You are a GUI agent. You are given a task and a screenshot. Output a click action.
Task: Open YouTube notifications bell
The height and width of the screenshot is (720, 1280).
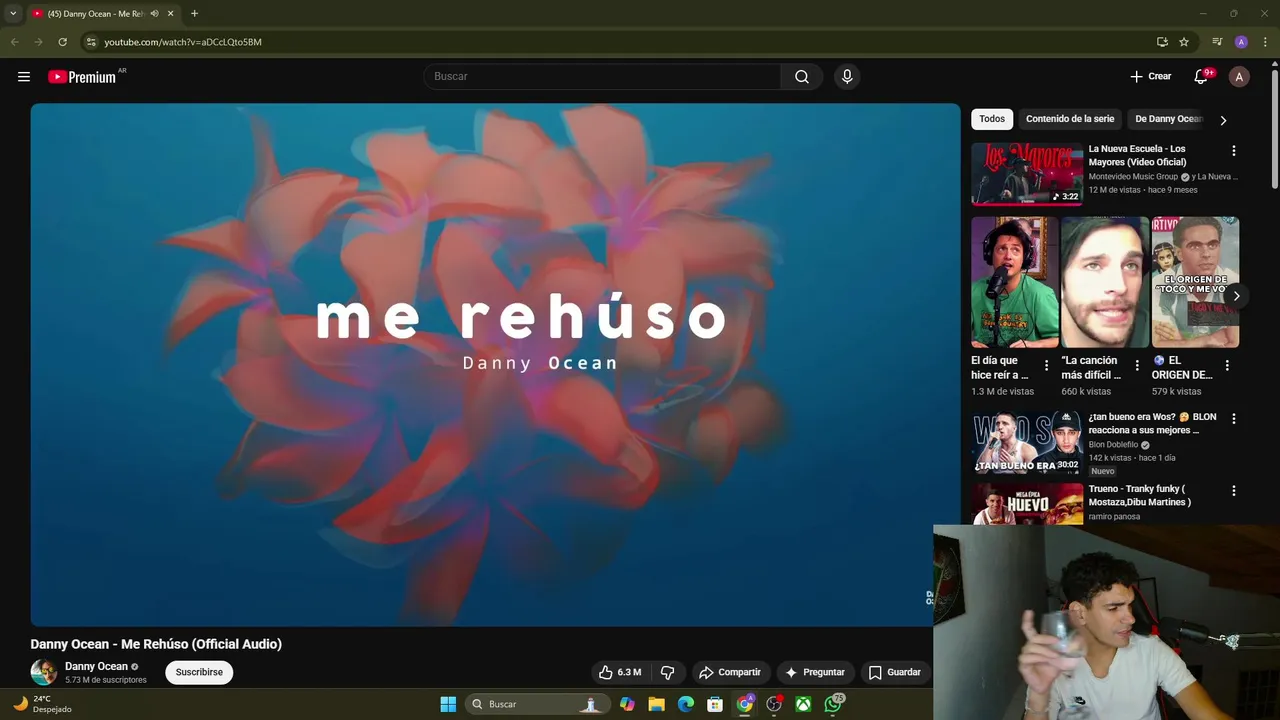point(1202,77)
